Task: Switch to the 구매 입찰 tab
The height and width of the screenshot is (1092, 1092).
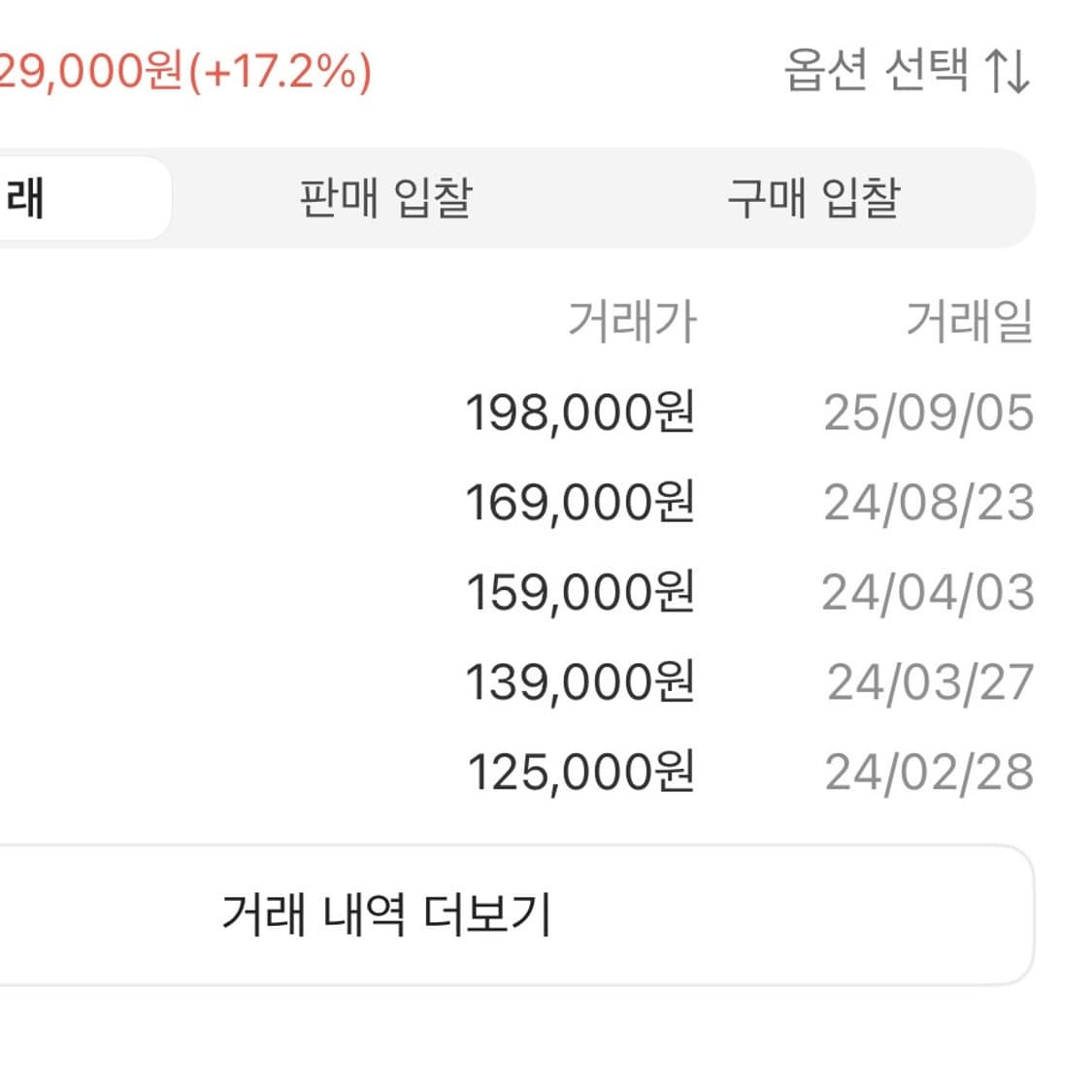Action: 812,195
